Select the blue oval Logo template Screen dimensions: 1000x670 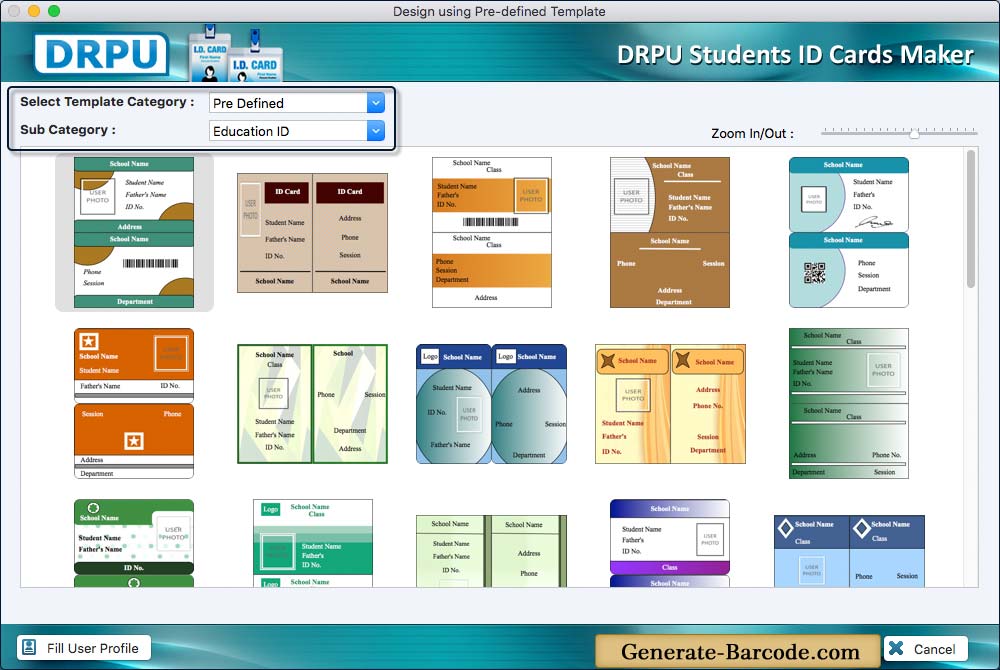tap(492, 404)
